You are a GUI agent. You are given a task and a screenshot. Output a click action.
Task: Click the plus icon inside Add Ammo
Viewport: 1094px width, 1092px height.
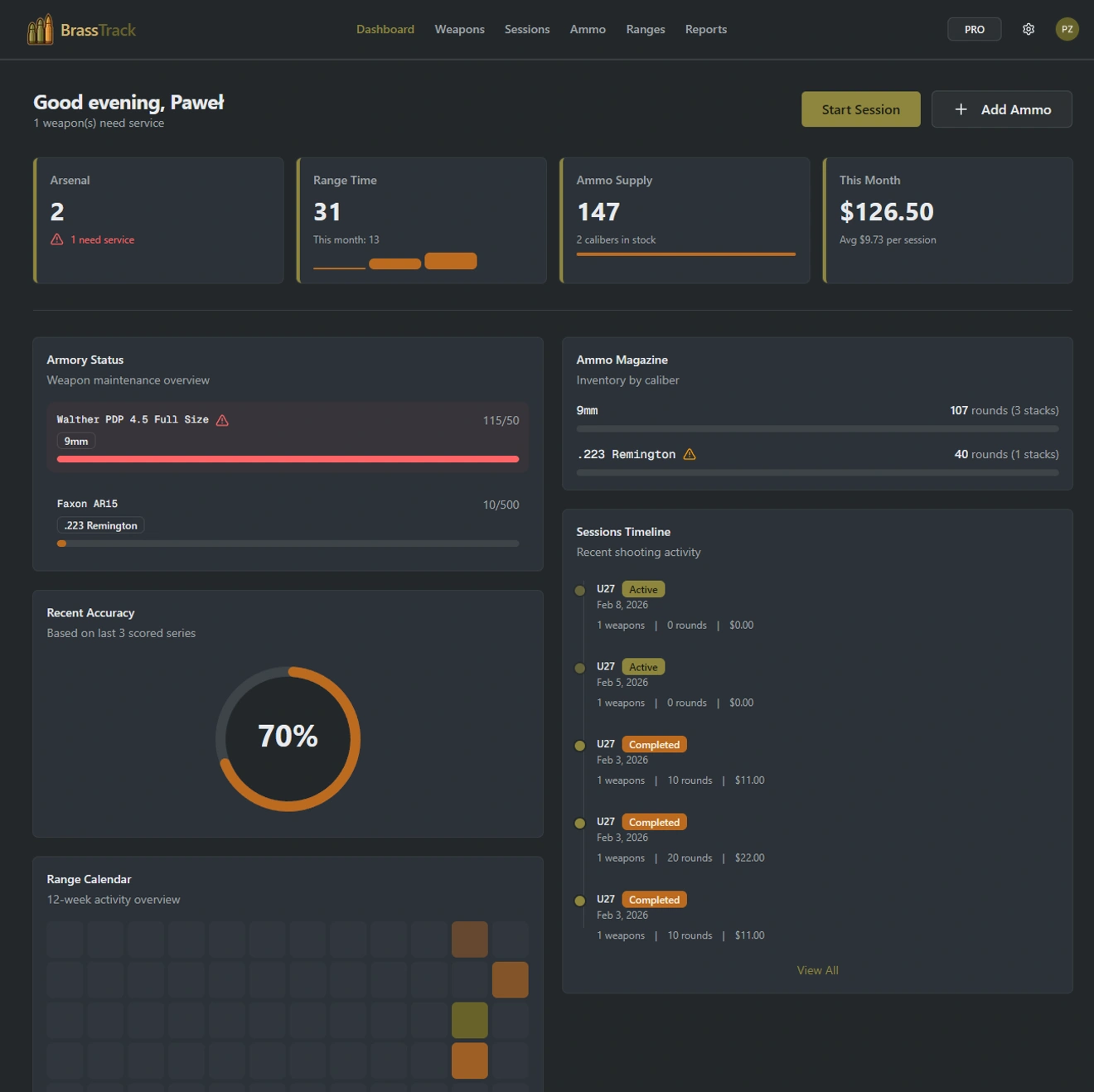coord(961,109)
